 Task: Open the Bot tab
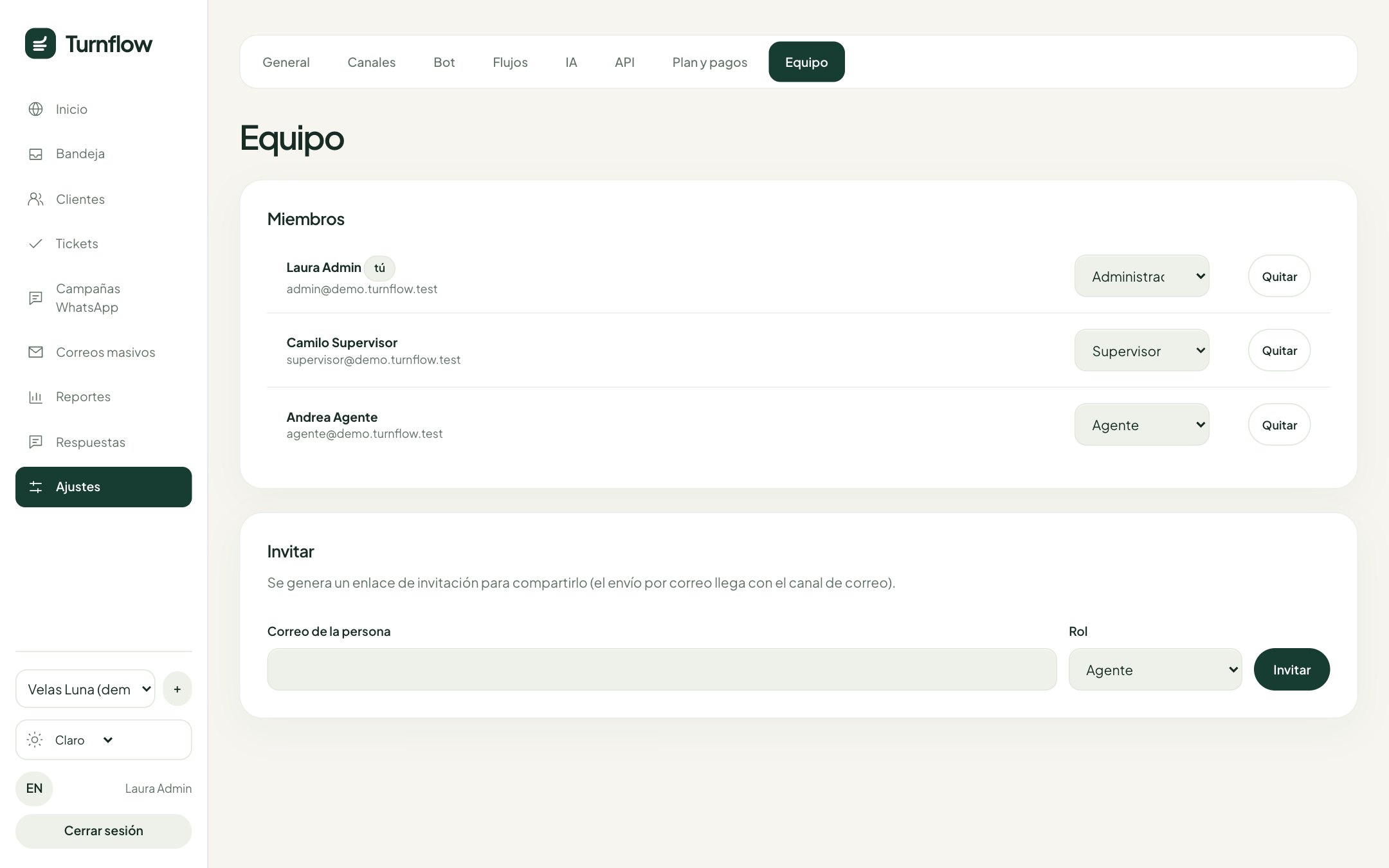click(x=444, y=62)
